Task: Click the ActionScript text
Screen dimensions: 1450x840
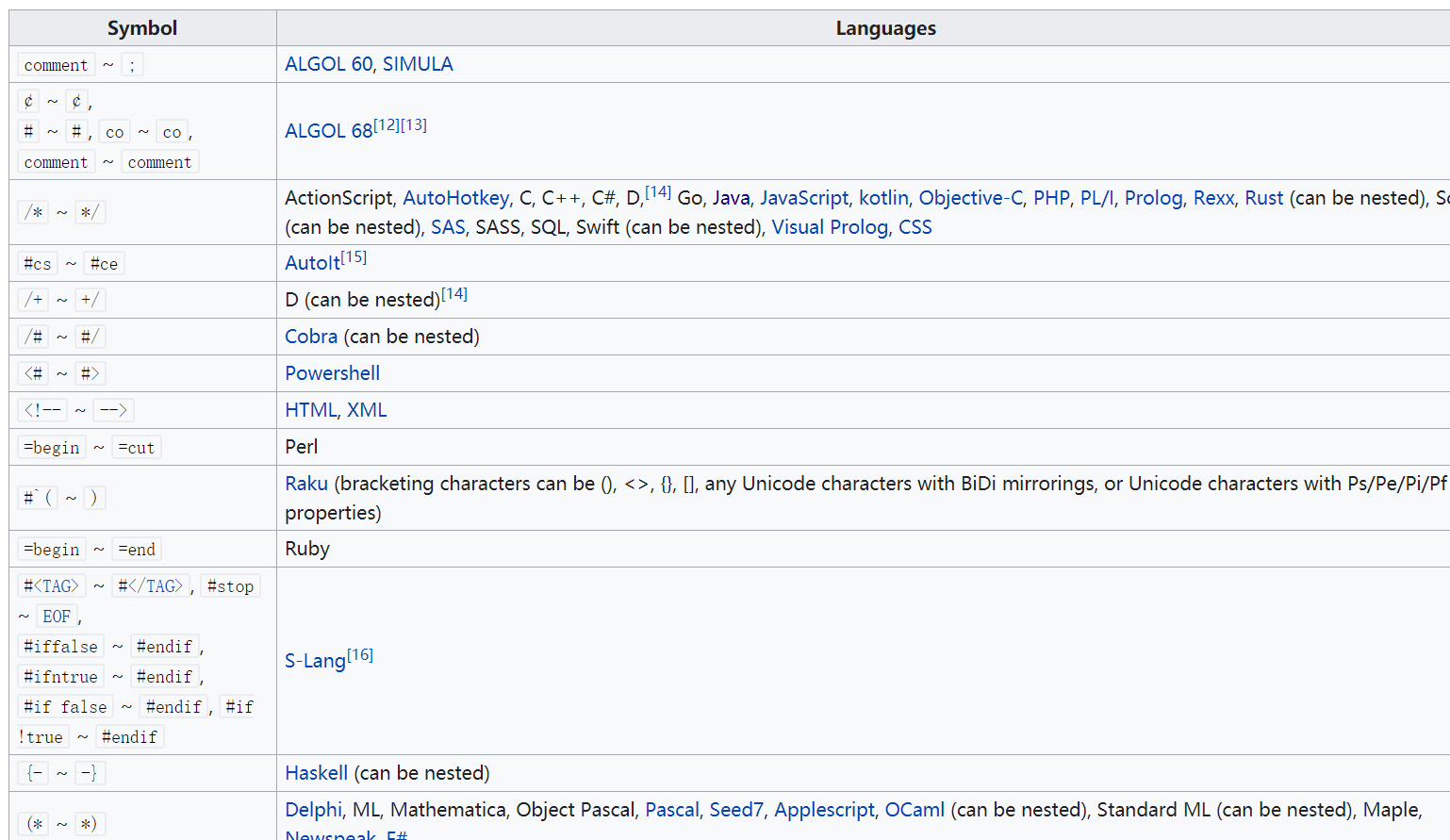Action: pyautogui.click(x=338, y=198)
